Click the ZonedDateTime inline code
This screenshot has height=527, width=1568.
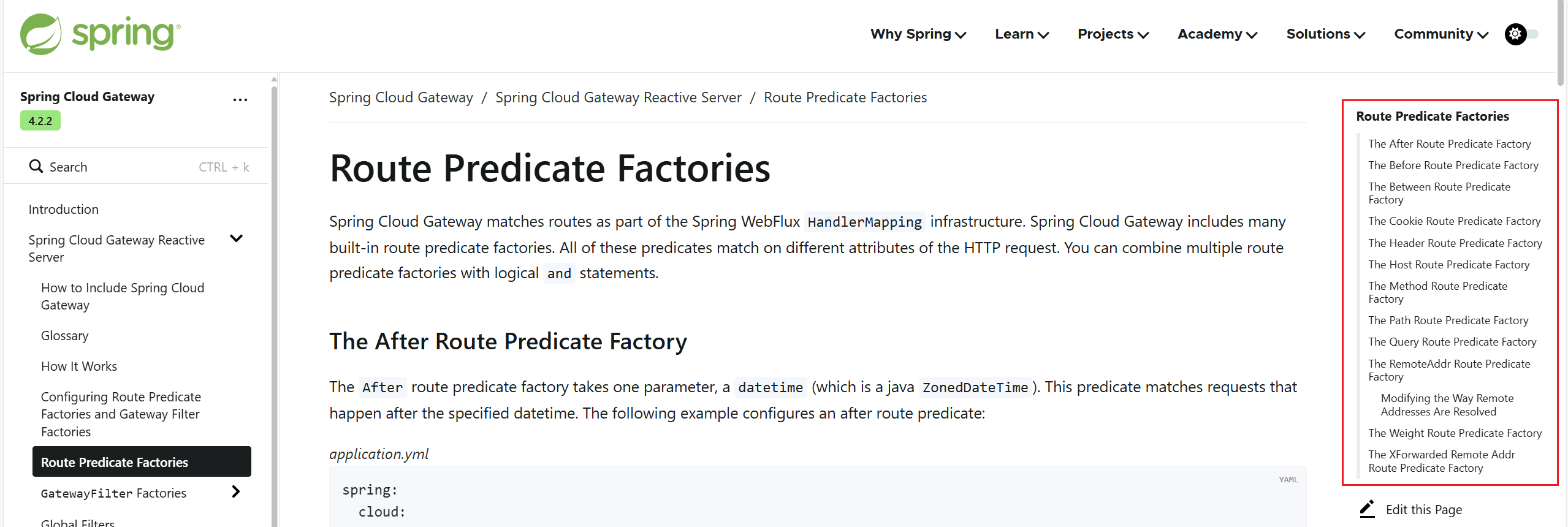975,387
